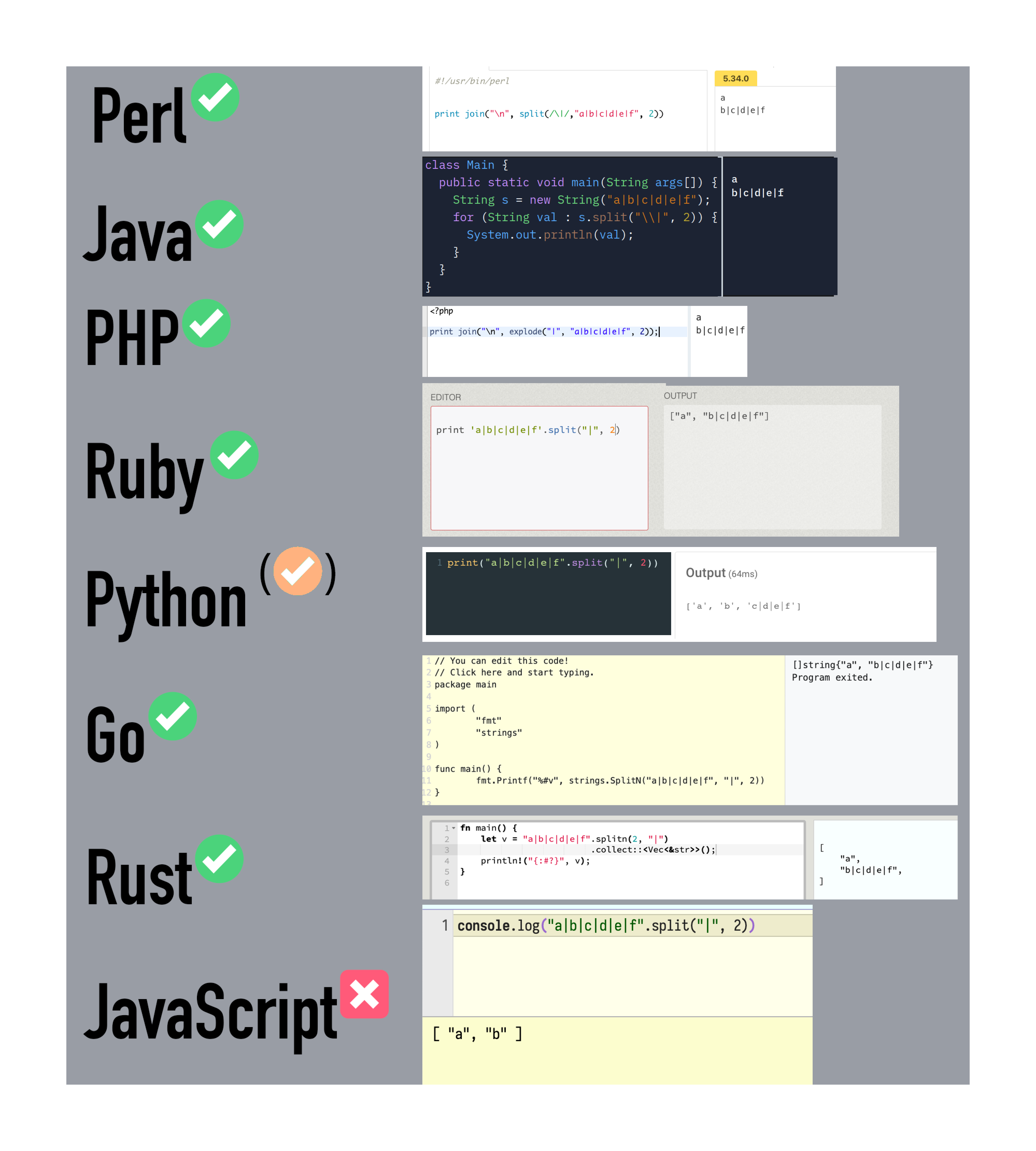This screenshot has height=1151, width=1036.
Task: Click the 'System.out.println(val);' line
Action: pyautogui.click(x=549, y=235)
